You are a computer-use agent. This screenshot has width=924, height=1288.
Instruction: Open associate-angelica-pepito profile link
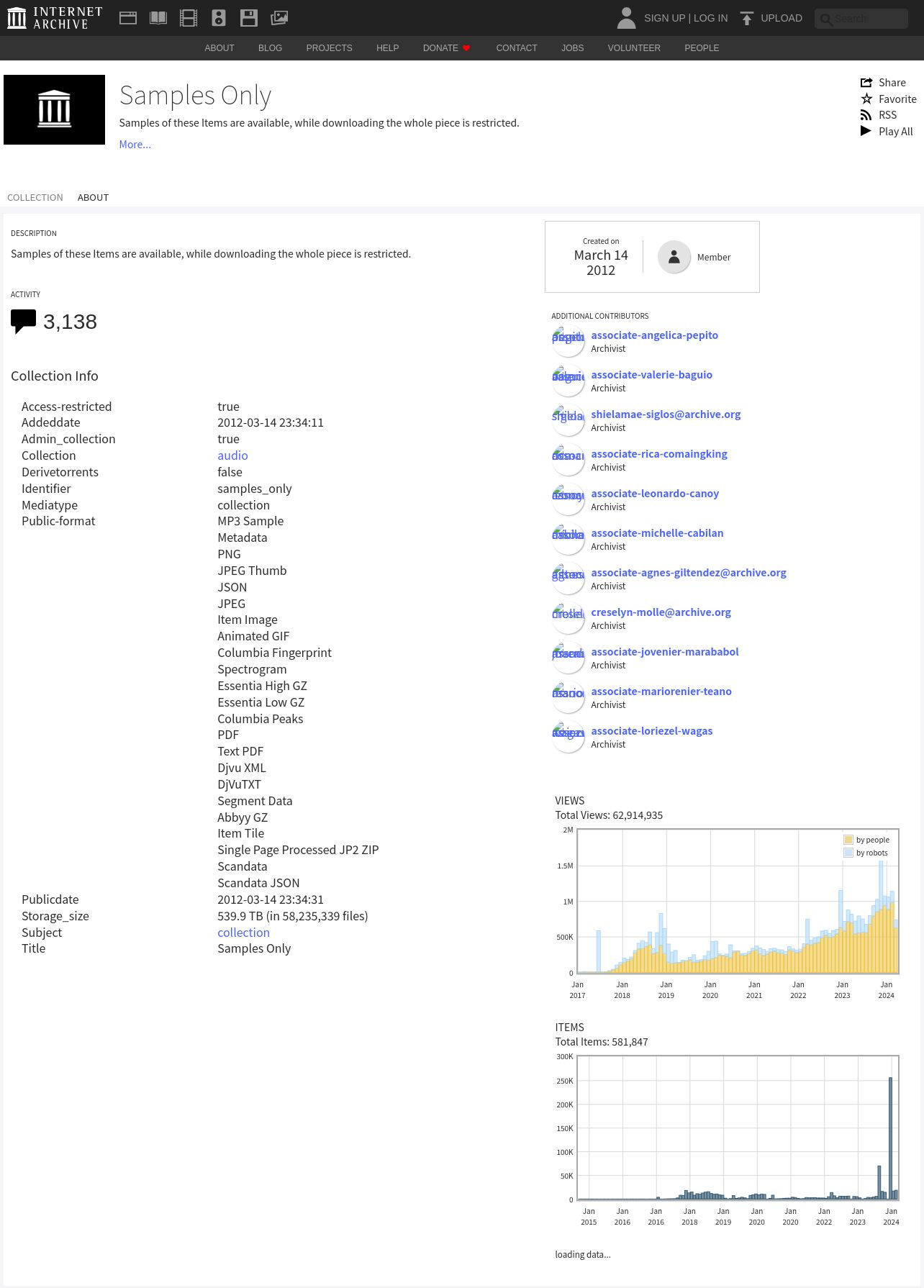pyautogui.click(x=654, y=335)
